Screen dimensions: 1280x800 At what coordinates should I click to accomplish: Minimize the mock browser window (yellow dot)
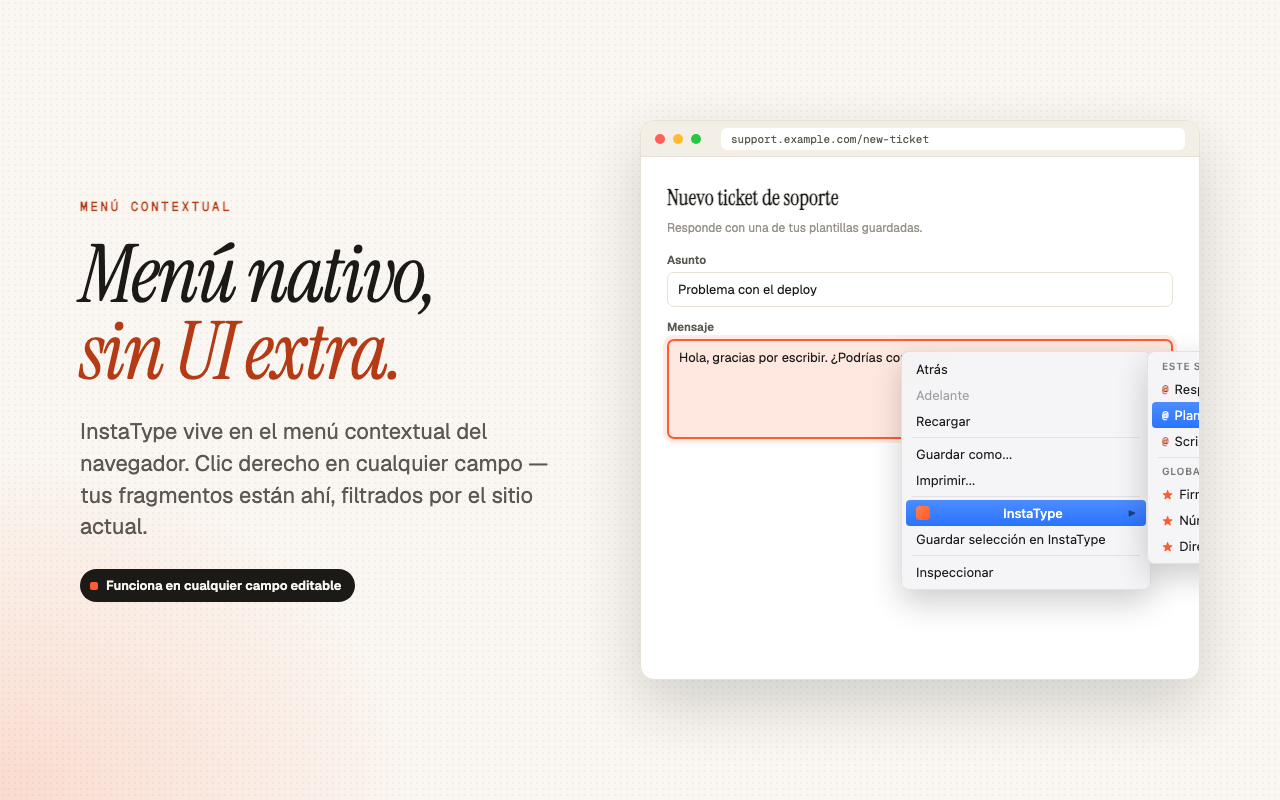click(678, 139)
